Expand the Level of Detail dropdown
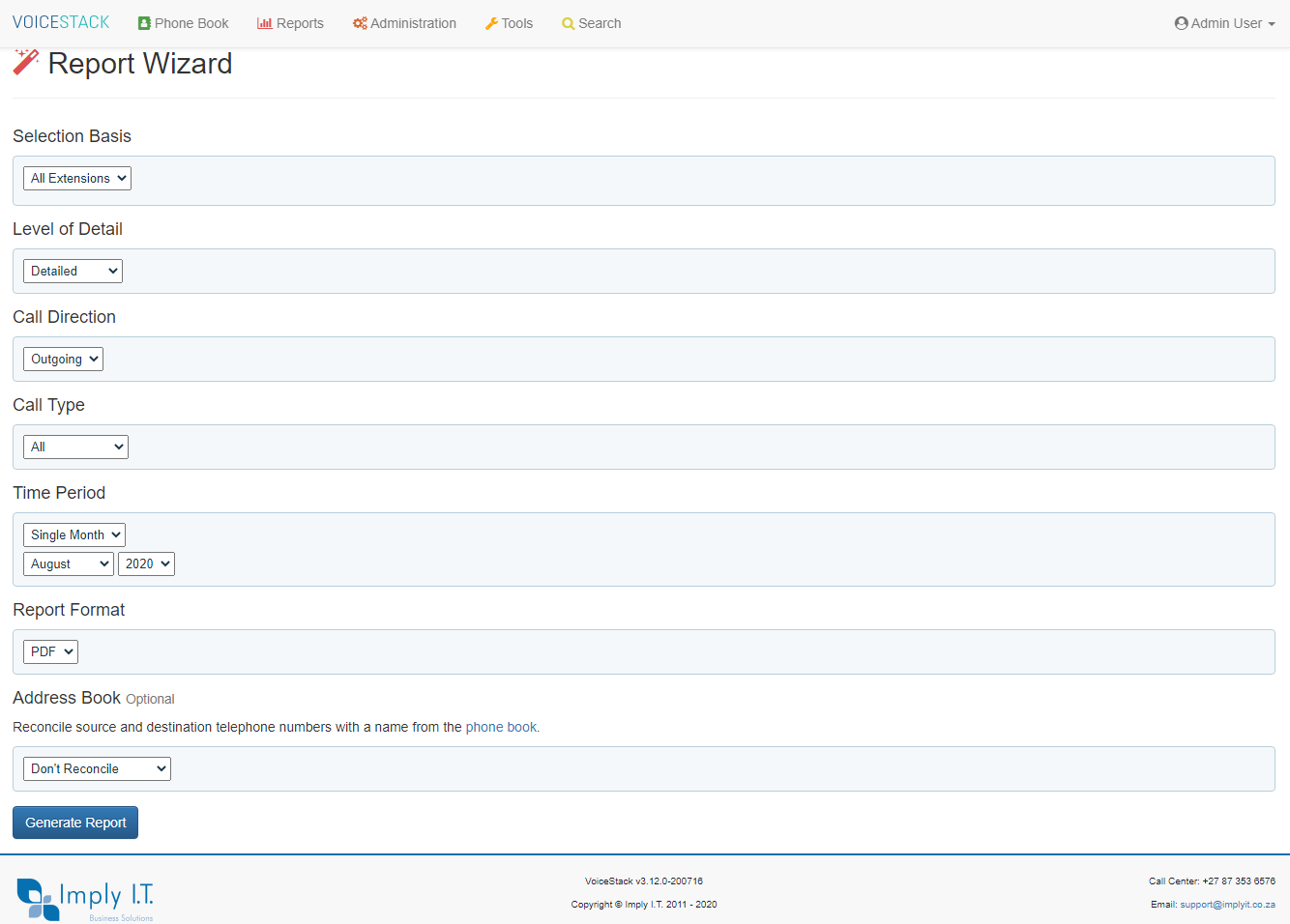This screenshot has height=924, width=1290. point(73,272)
